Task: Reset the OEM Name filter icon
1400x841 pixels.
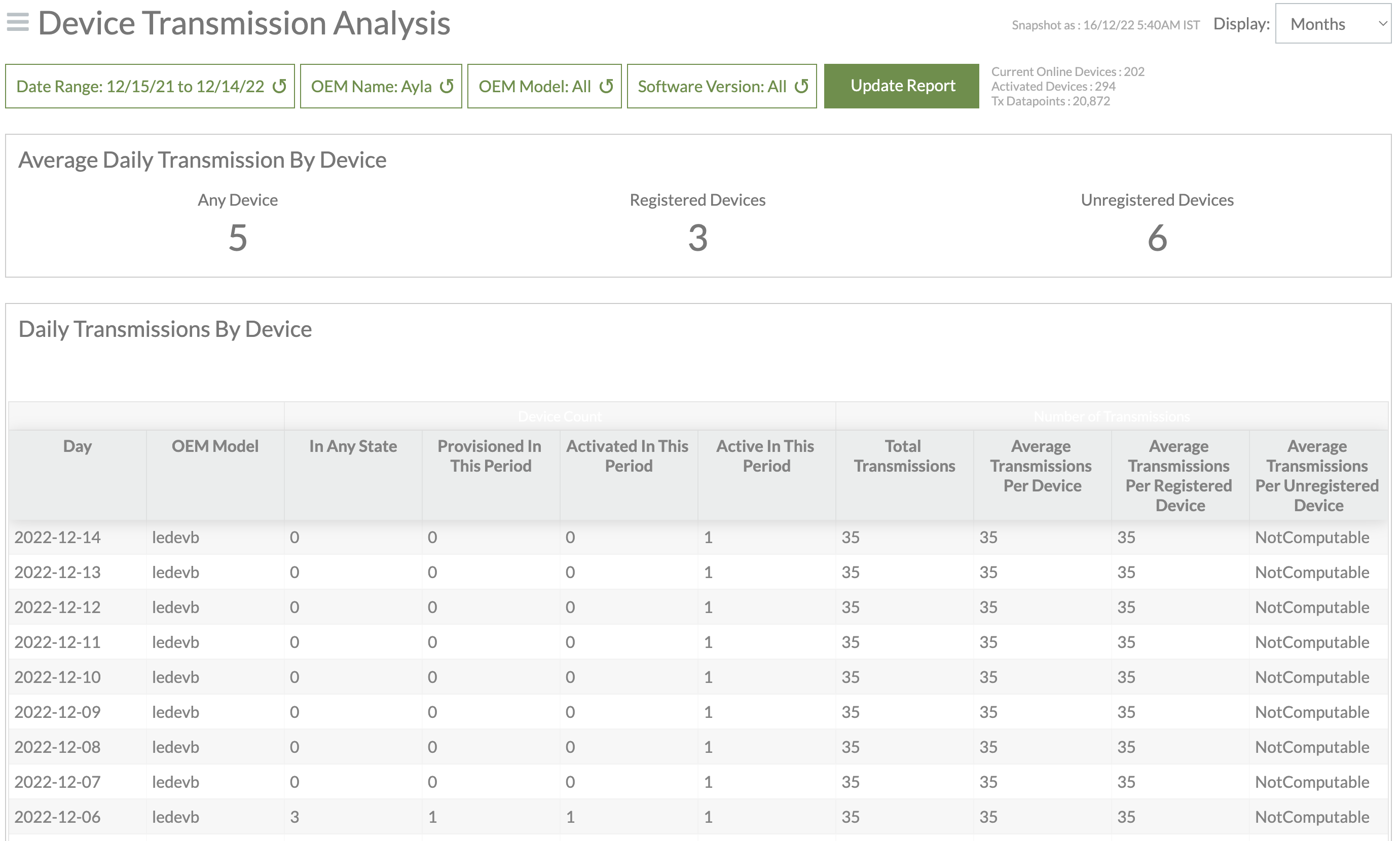Action: pos(447,86)
